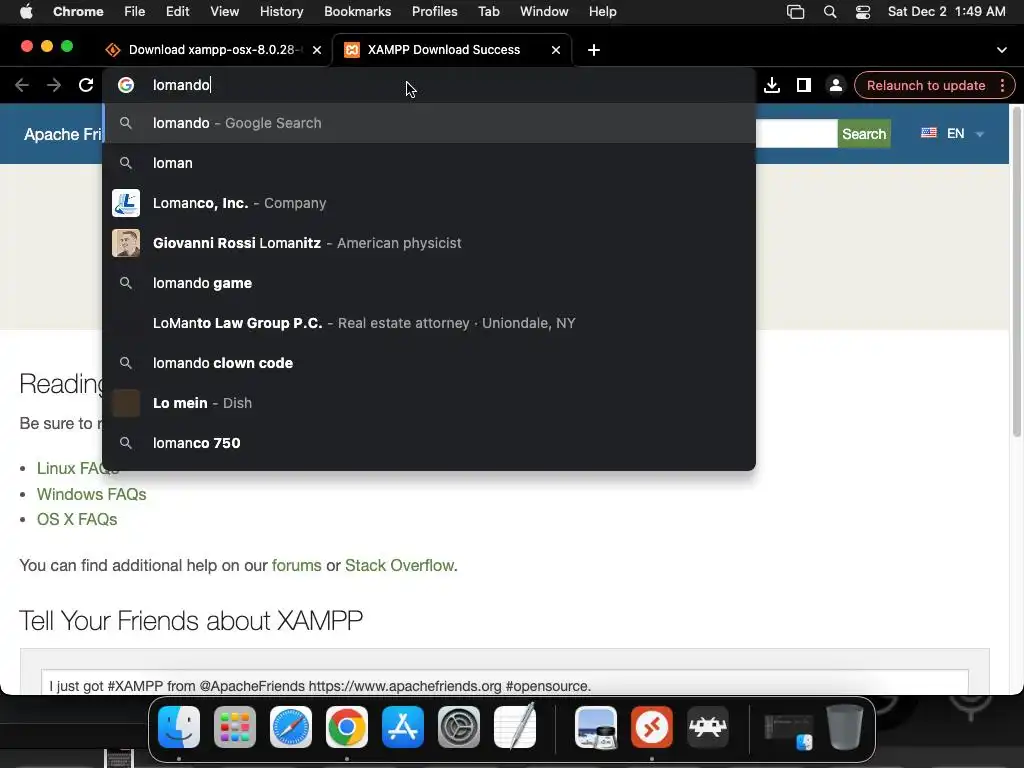Launch RetroArch invader icon in dock
1024x768 pixels.
708,727
